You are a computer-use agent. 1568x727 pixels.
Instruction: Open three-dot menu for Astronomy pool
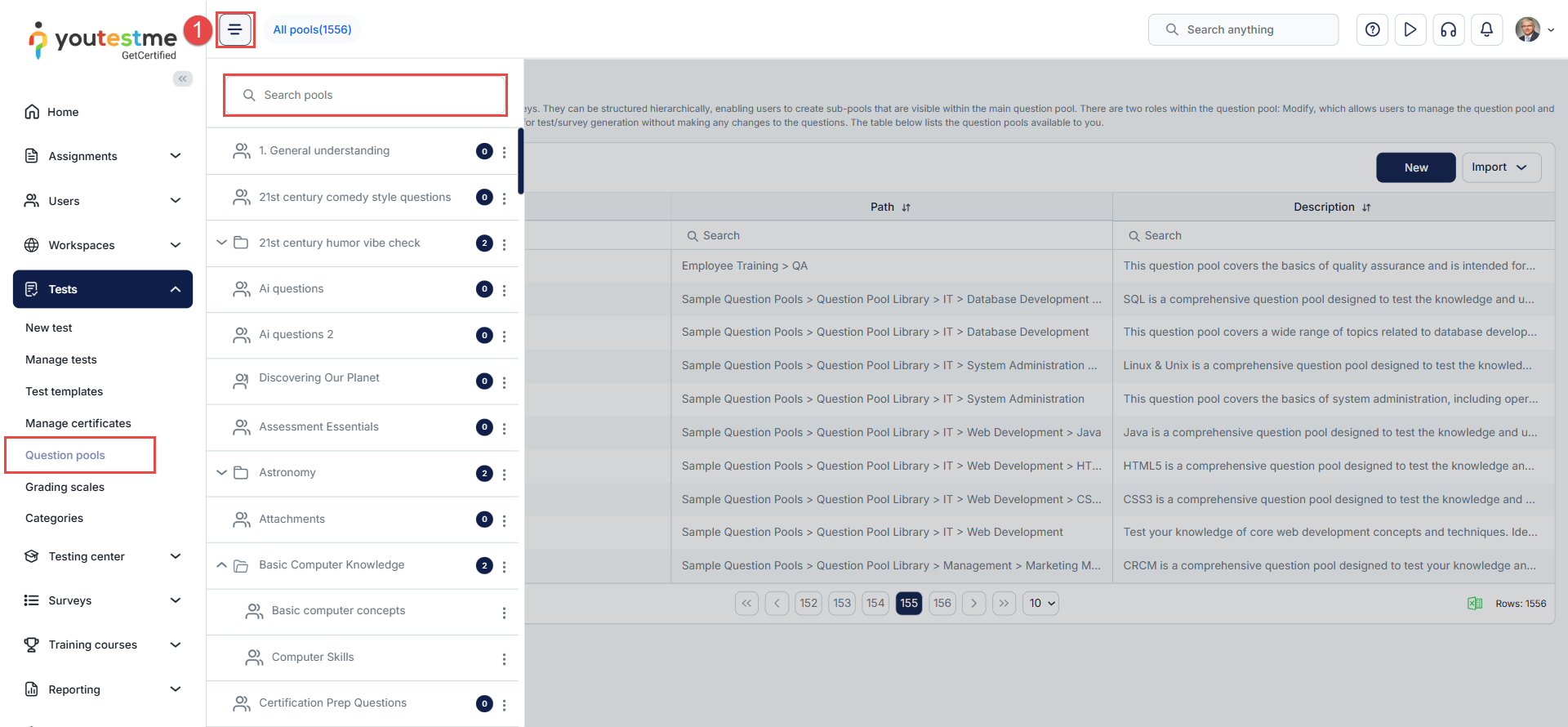pyautogui.click(x=505, y=474)
